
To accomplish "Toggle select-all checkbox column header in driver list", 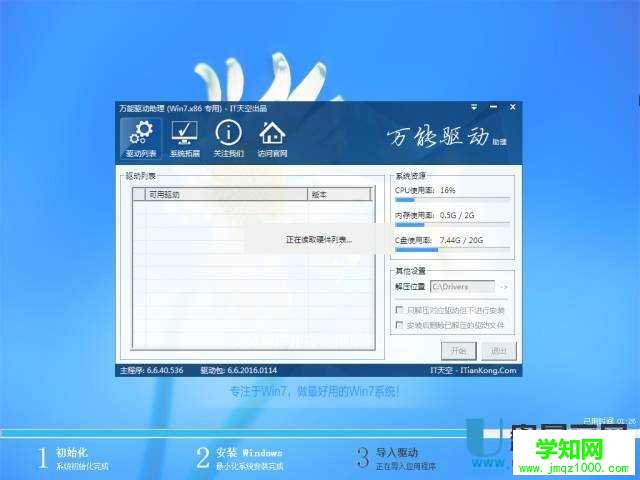I will pyautogui.click(x=139, y=194).
